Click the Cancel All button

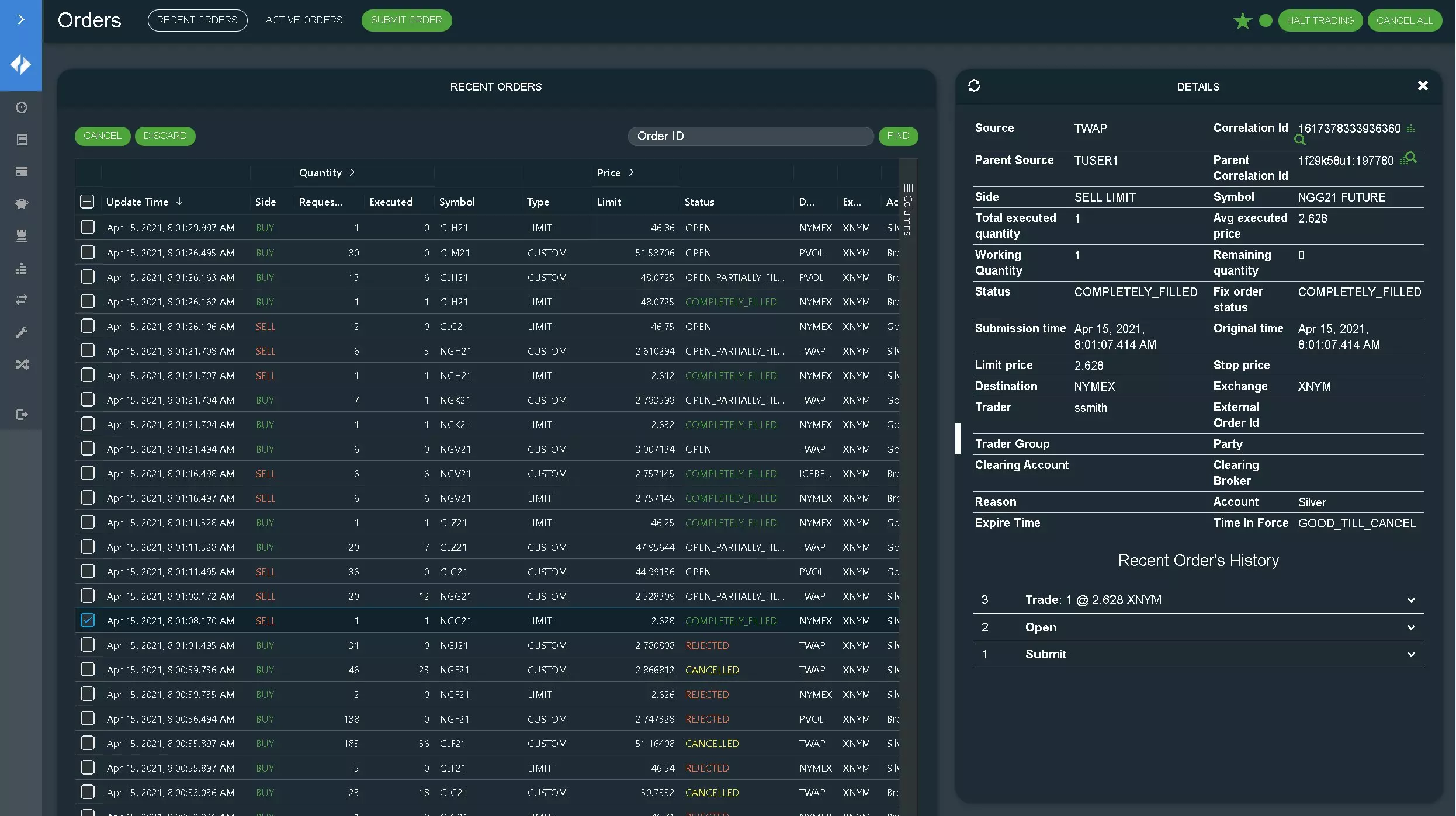pyautogui.click(x=1405, y=20)
